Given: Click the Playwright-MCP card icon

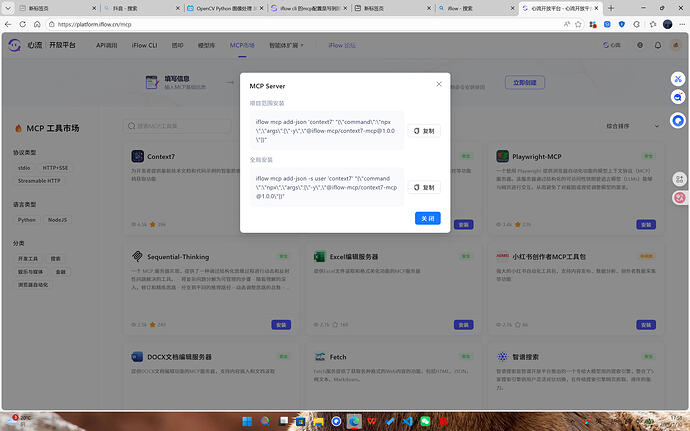Looking at the screenshot, I should click(503, 157).
